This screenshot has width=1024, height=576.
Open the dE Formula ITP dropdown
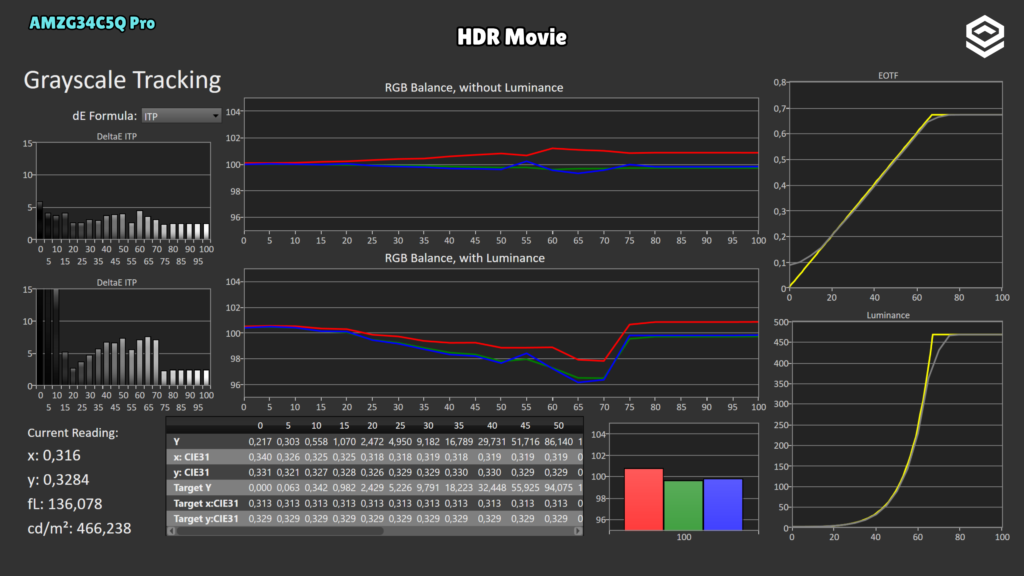coord(181,116)
